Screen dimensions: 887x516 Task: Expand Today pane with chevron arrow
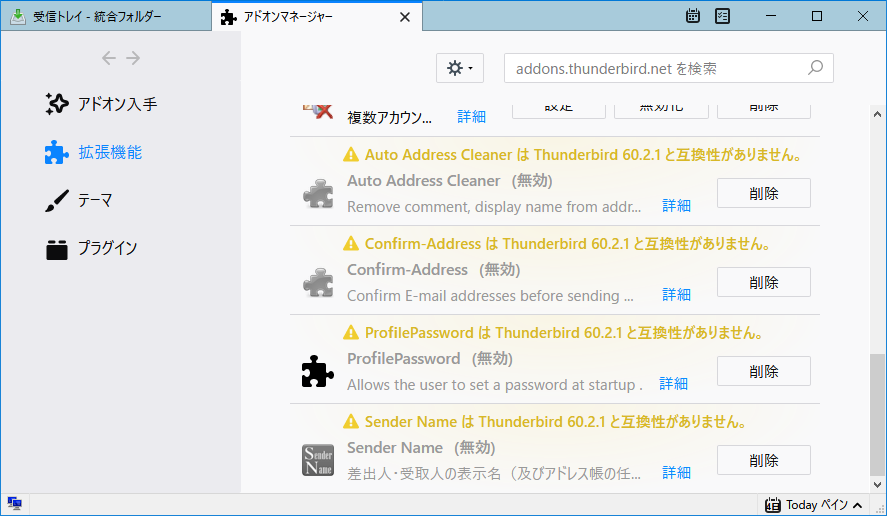coord(858,505)
